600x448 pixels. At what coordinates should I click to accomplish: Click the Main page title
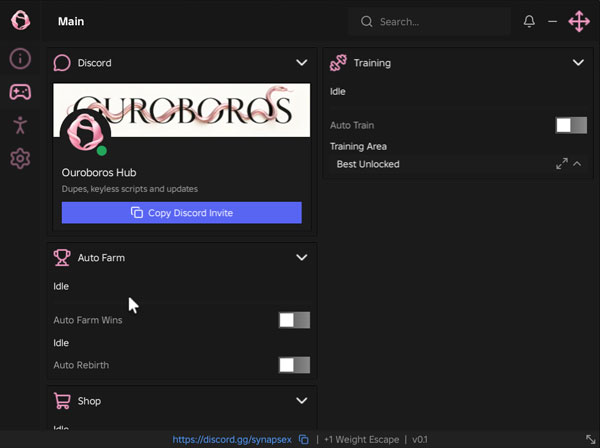[x=71, y=21]
